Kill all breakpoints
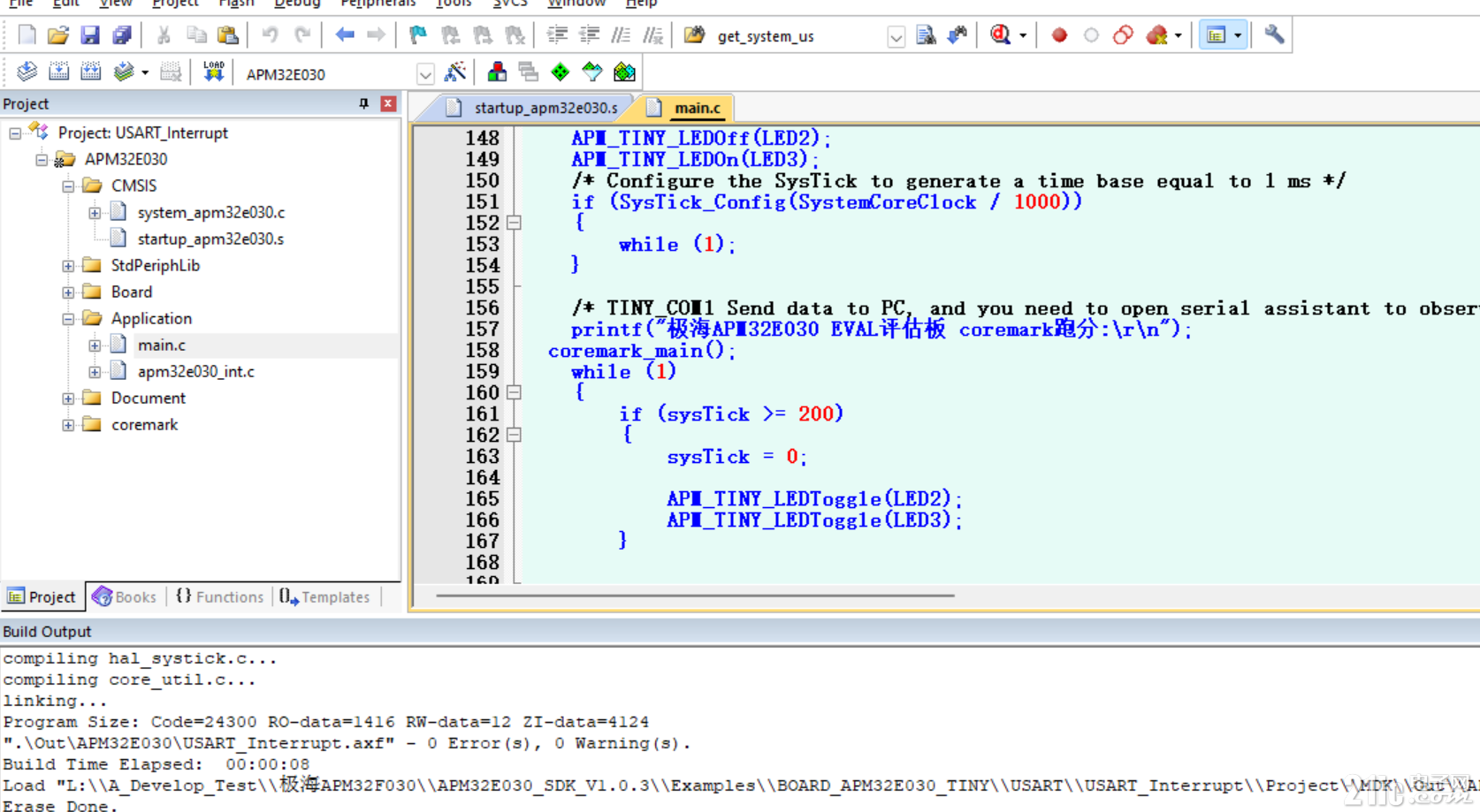Image resolution: width=1480 pixels, height=812 pixels. [x=1156, y=35]
